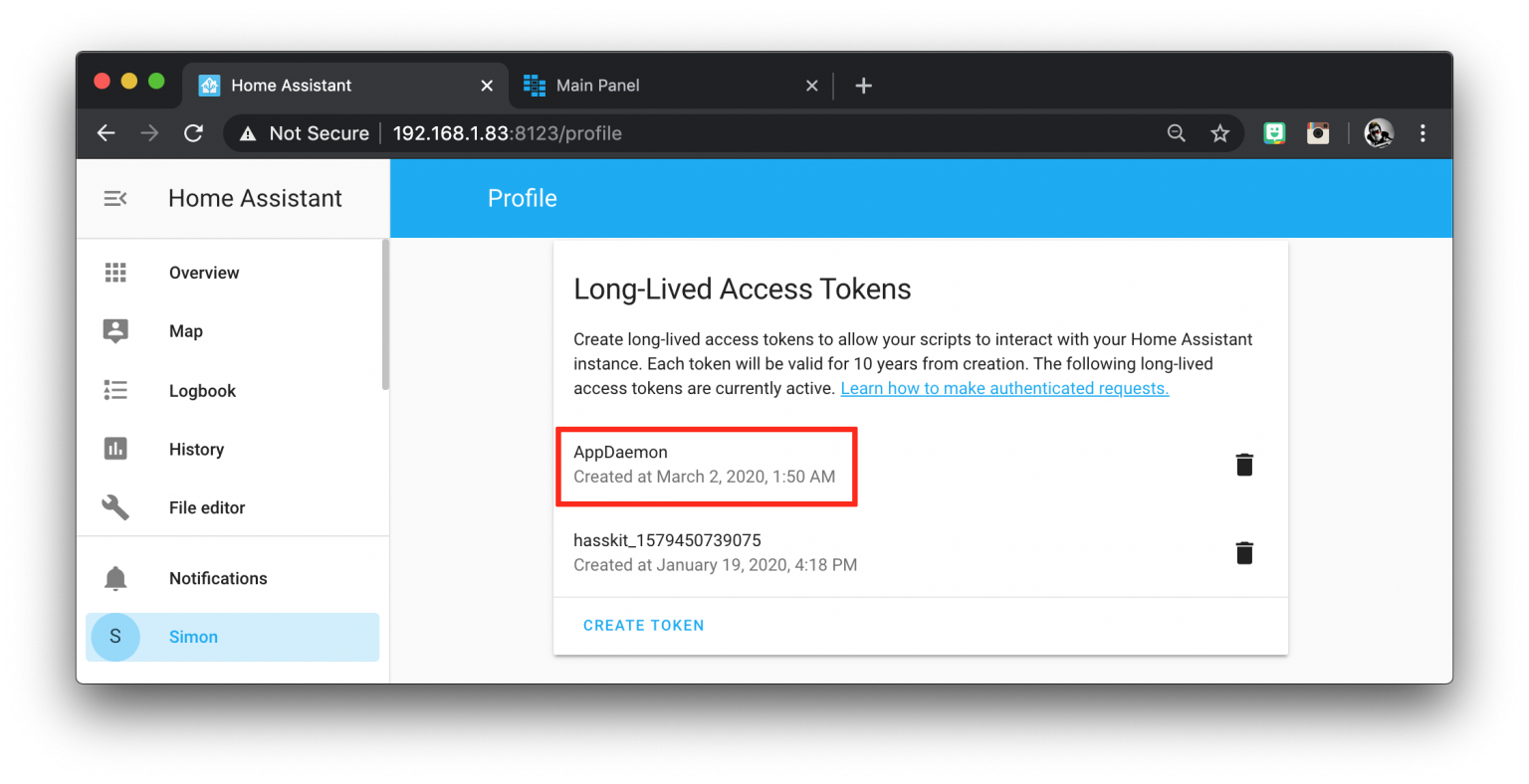The width and height of the screenshot is (1529, 784).
Task: Open Chrome's three-dot menu
Action: point(1422,133)
